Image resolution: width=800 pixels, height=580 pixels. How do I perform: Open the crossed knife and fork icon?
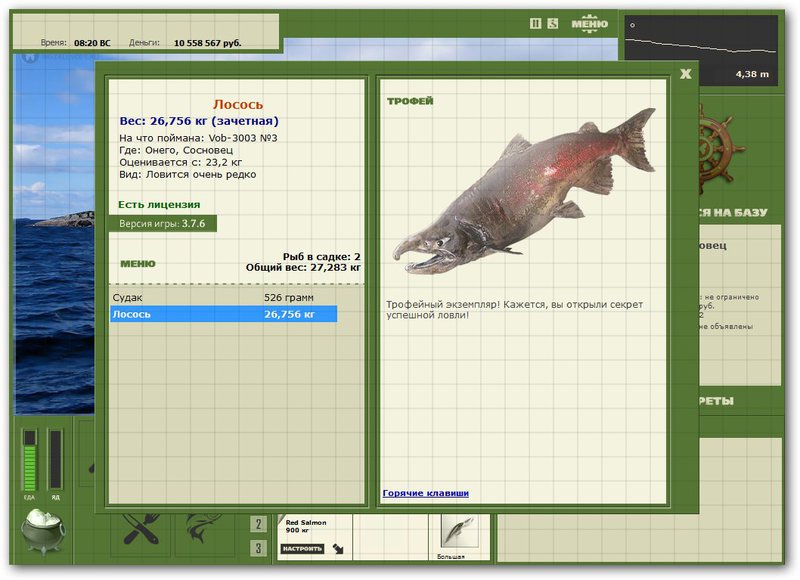[141, 529]
